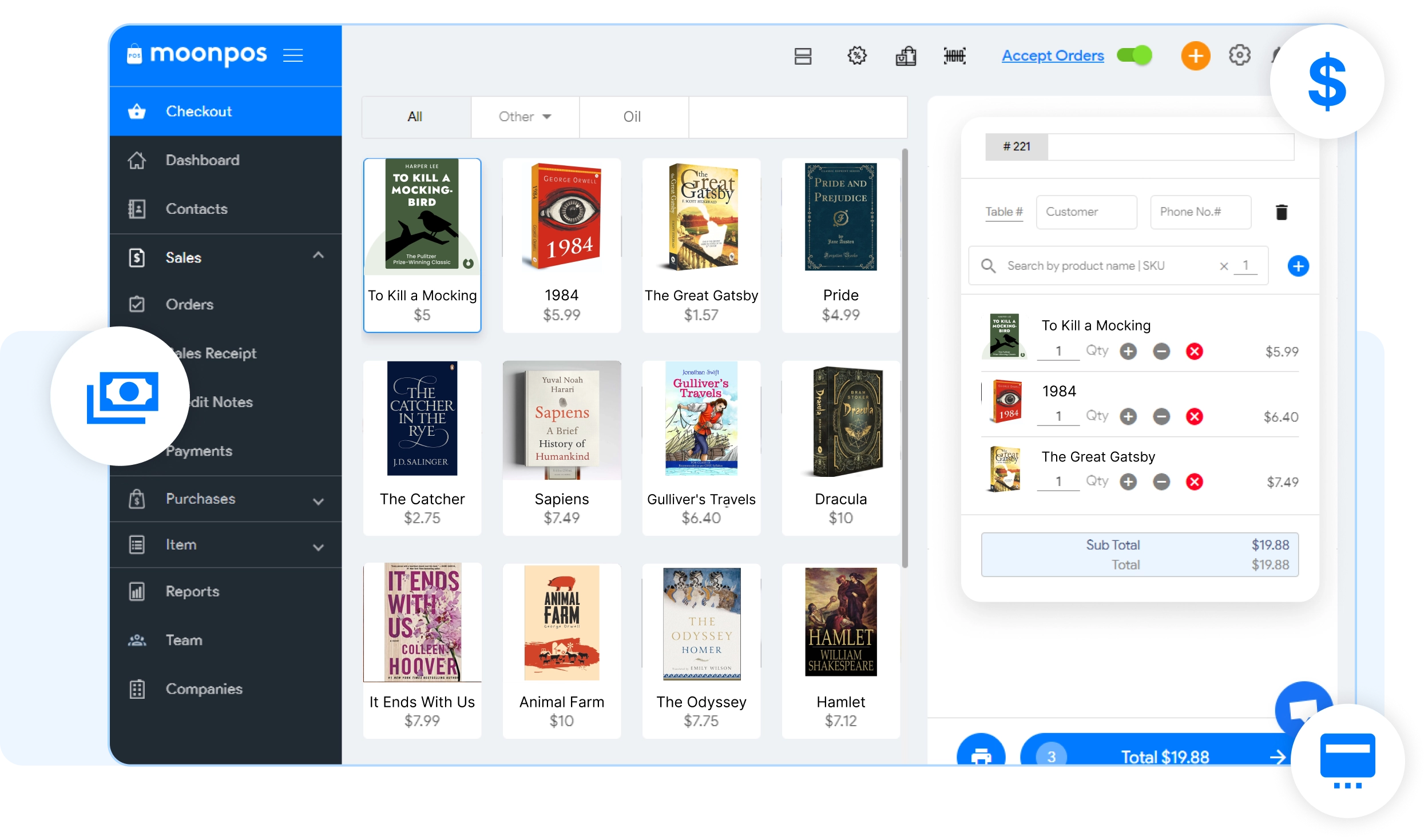Decrease To Kill a Mocking quantity
Viewport: 1428px width, 840px height.
[1161, 352]
